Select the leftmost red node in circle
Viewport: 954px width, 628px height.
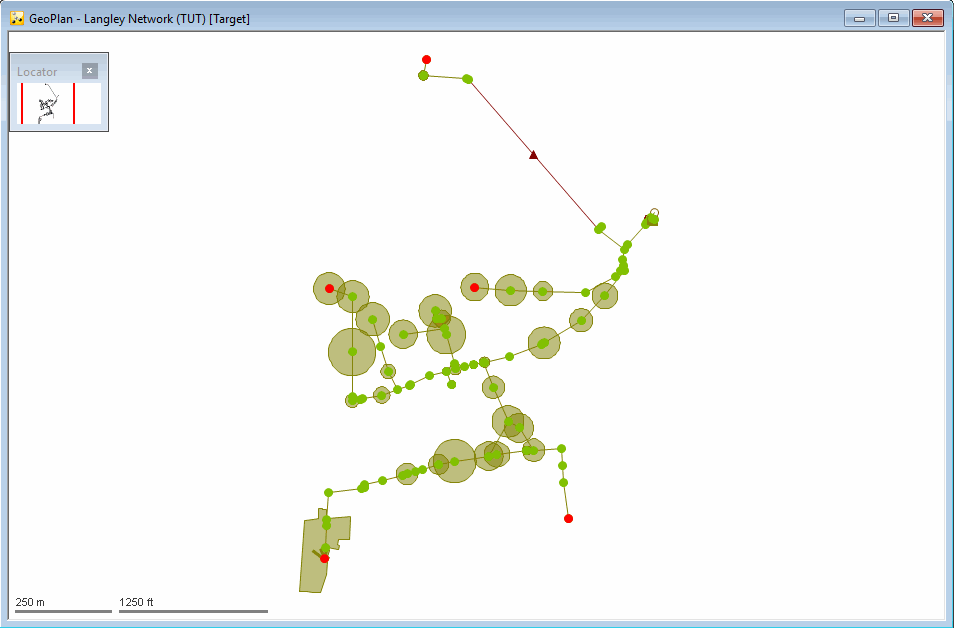click(x=329, y=288)
